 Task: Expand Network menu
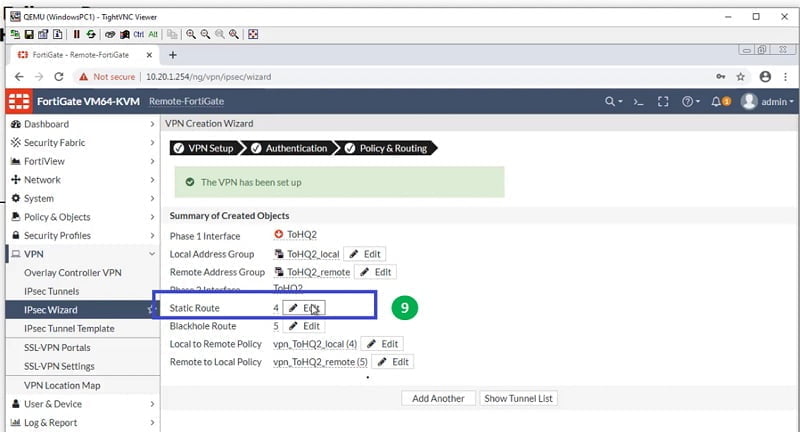click(83, 180)
